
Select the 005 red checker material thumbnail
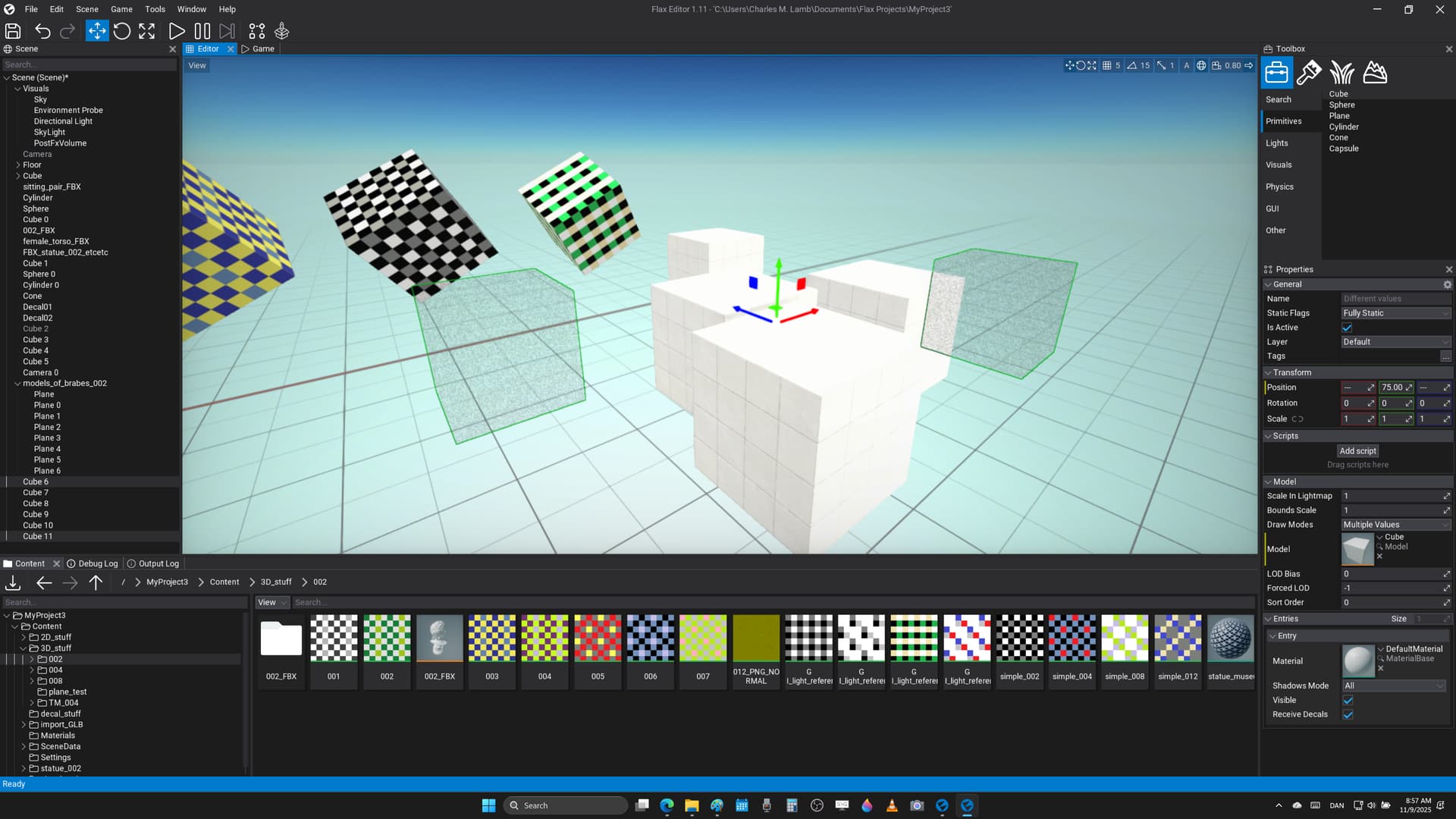(598, 639)
